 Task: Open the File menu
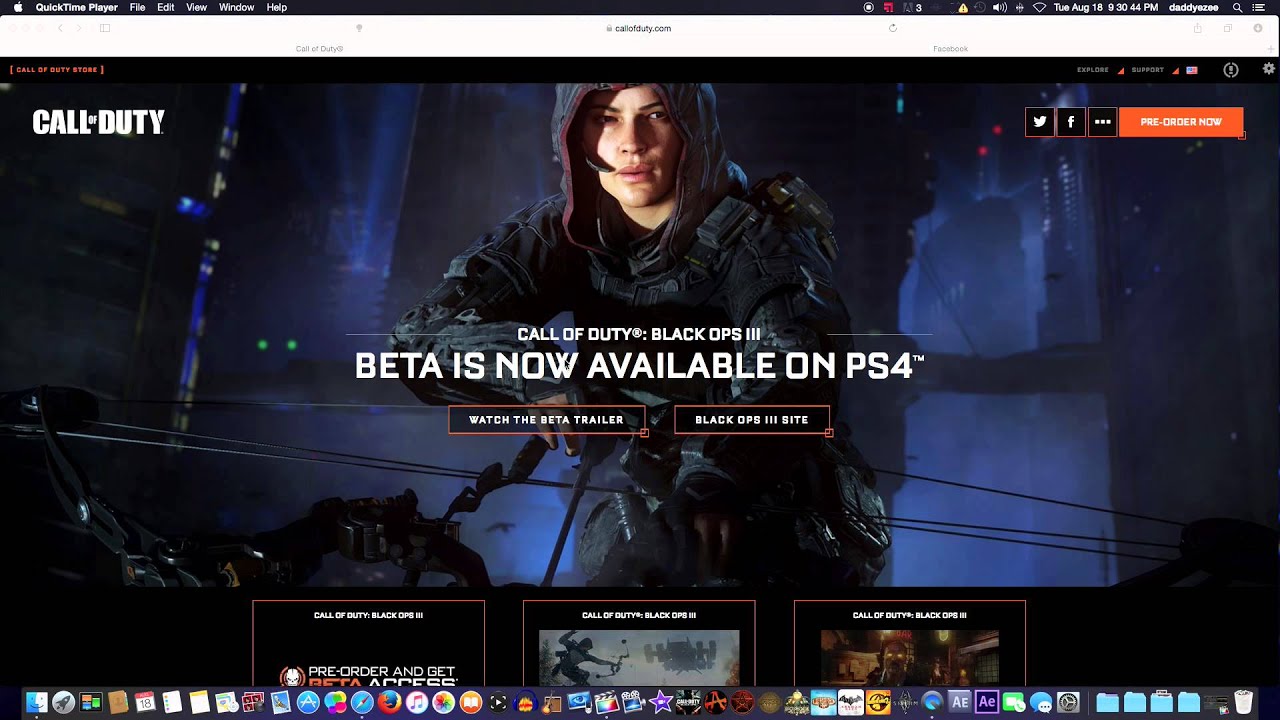(137, 7)
